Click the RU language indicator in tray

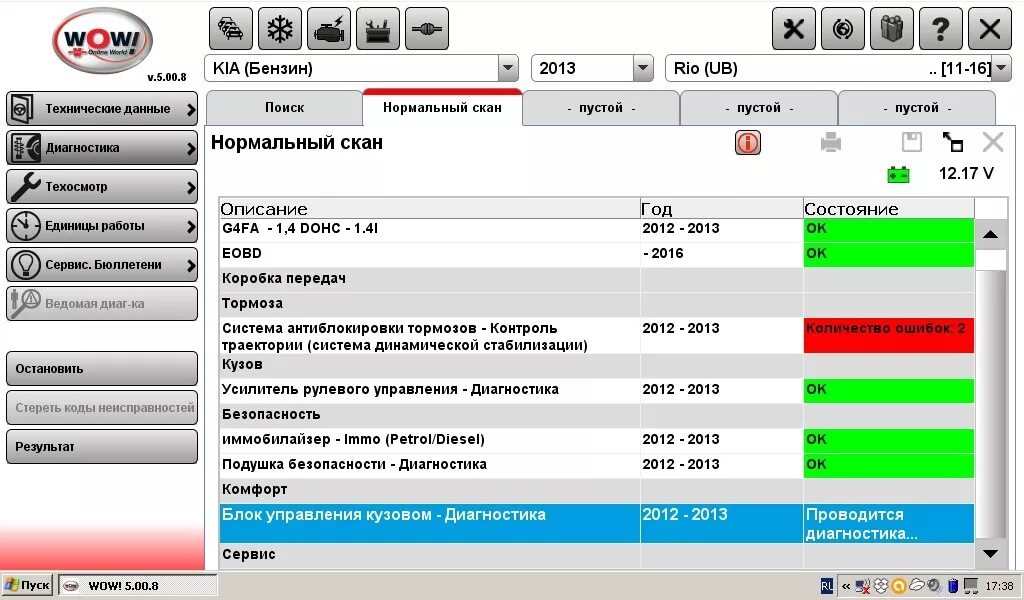826,586
